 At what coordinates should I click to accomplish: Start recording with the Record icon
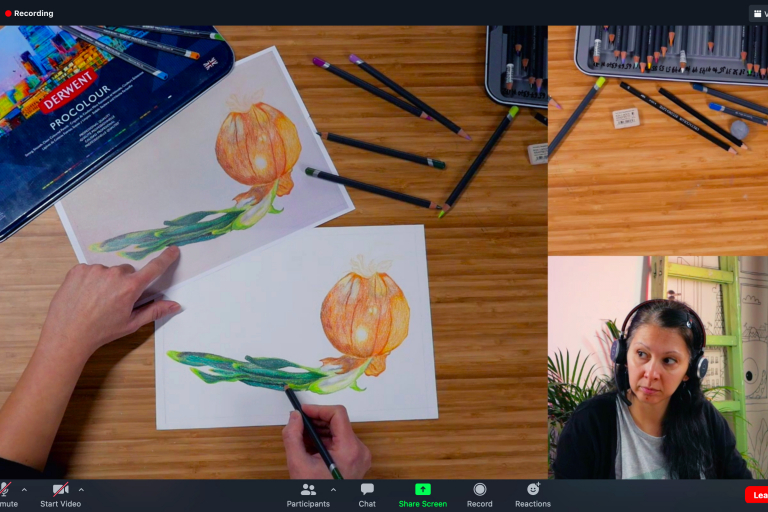point(480,489)
